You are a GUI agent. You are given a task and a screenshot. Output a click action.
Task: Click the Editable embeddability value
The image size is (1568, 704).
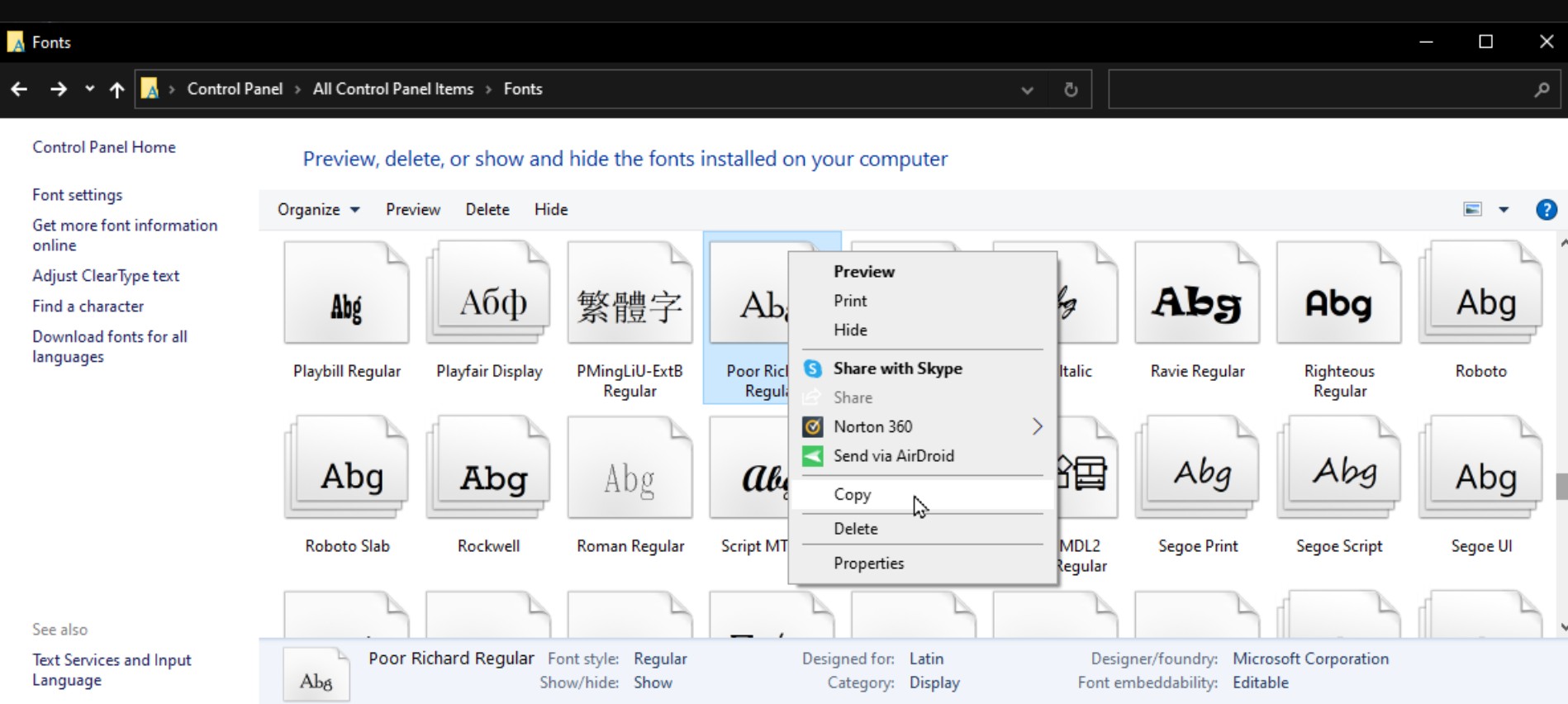click(1261, 683)
